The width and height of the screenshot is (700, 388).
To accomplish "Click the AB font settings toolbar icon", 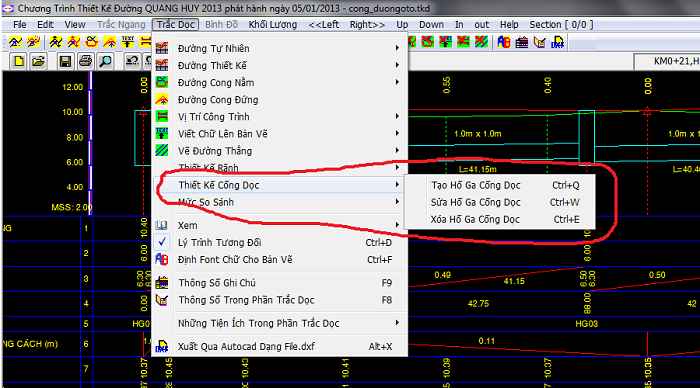I will point(504,42).
